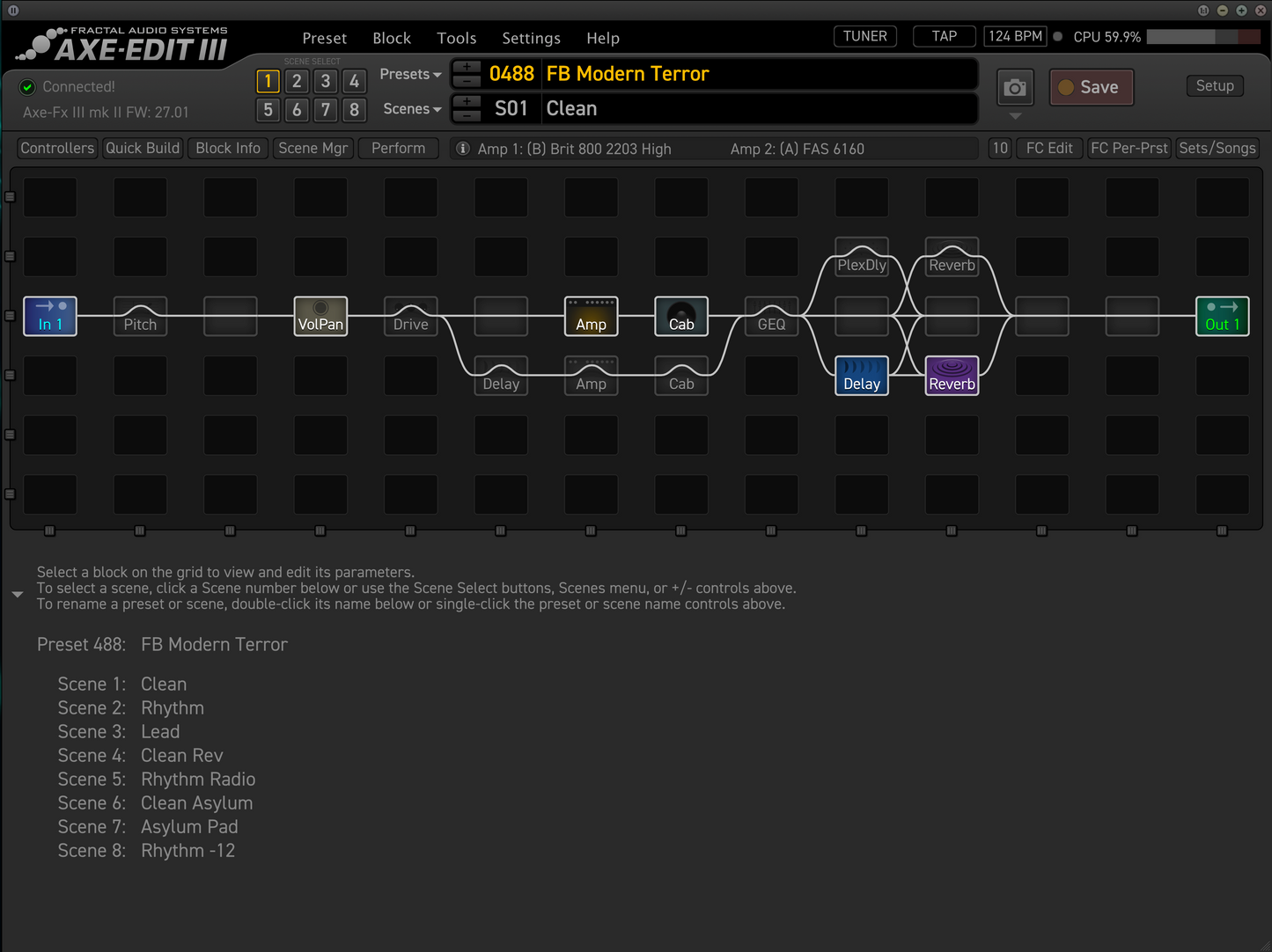The image size is (1272, 952).
Task: Select the active top-row Cab block
Action: (681, 316)
